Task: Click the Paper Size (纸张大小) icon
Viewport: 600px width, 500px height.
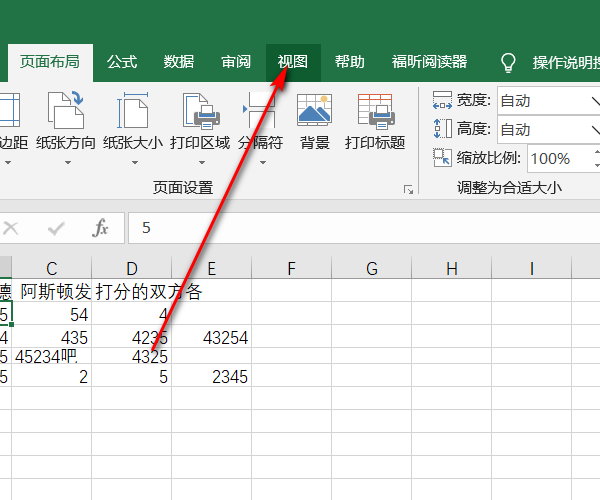Action: click(133, 110)
